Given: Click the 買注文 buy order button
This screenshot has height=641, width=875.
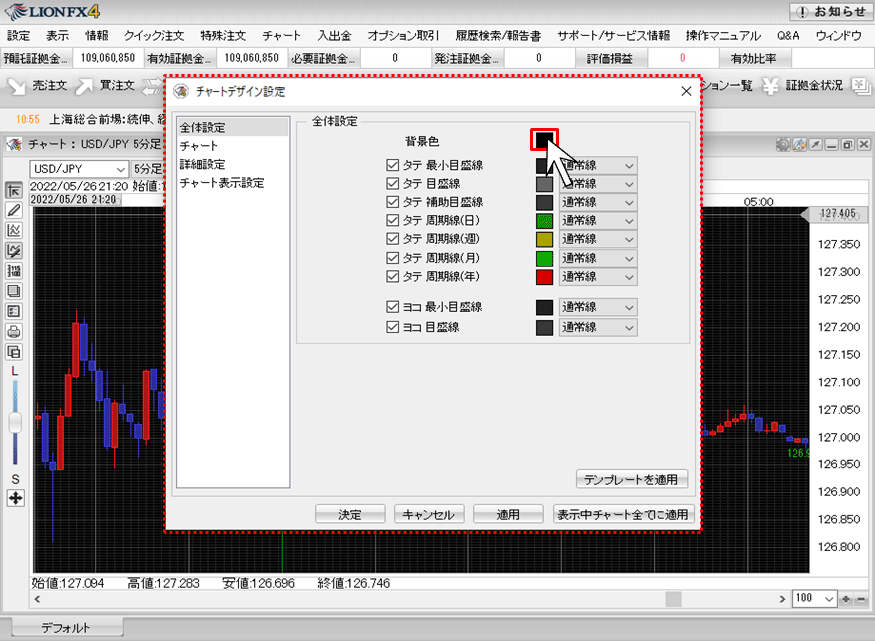Looking at the screenshot, I should (x=105, y=85).
